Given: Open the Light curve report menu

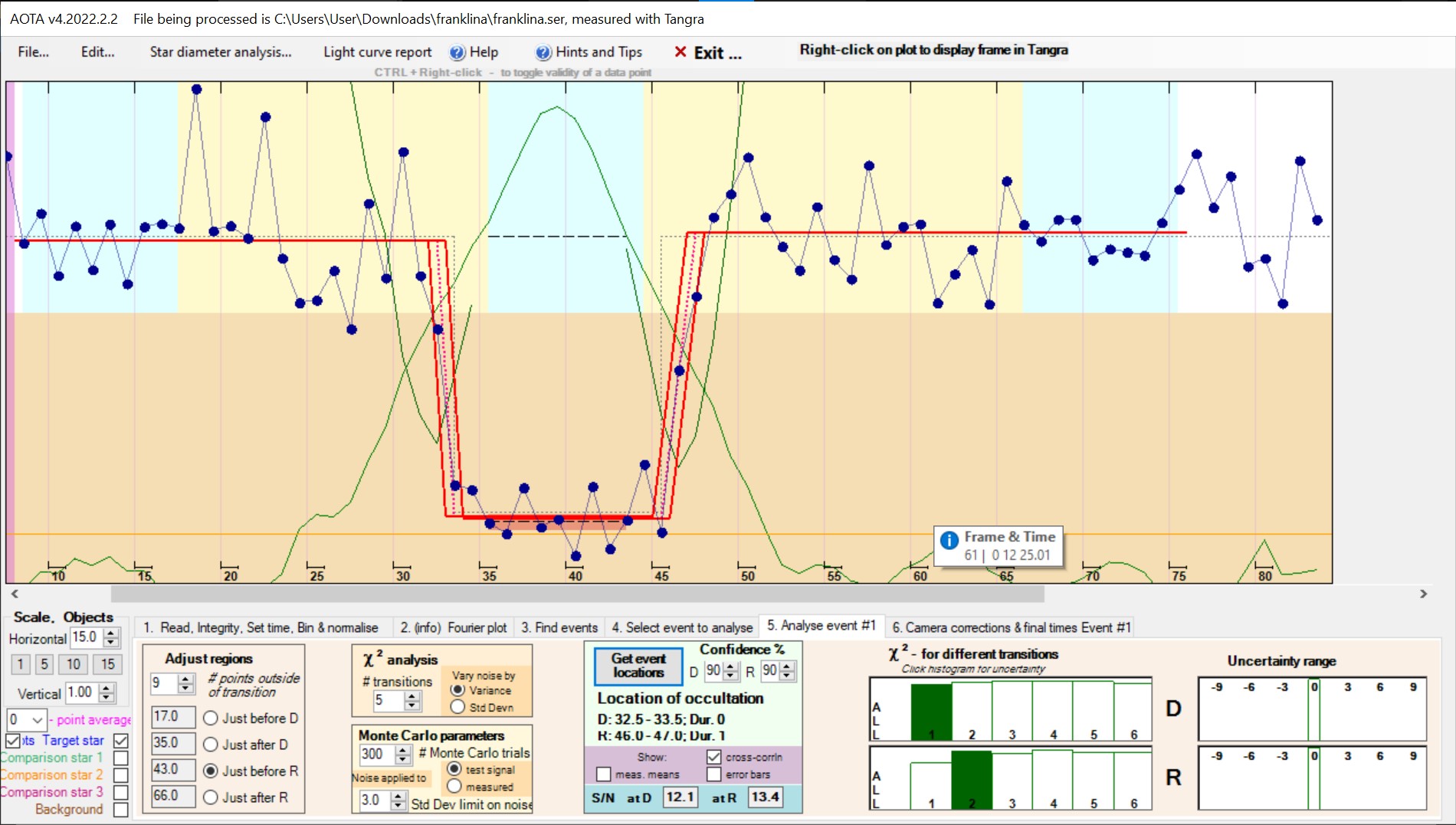Looking at the screenshot, I should tap(377, 52).
